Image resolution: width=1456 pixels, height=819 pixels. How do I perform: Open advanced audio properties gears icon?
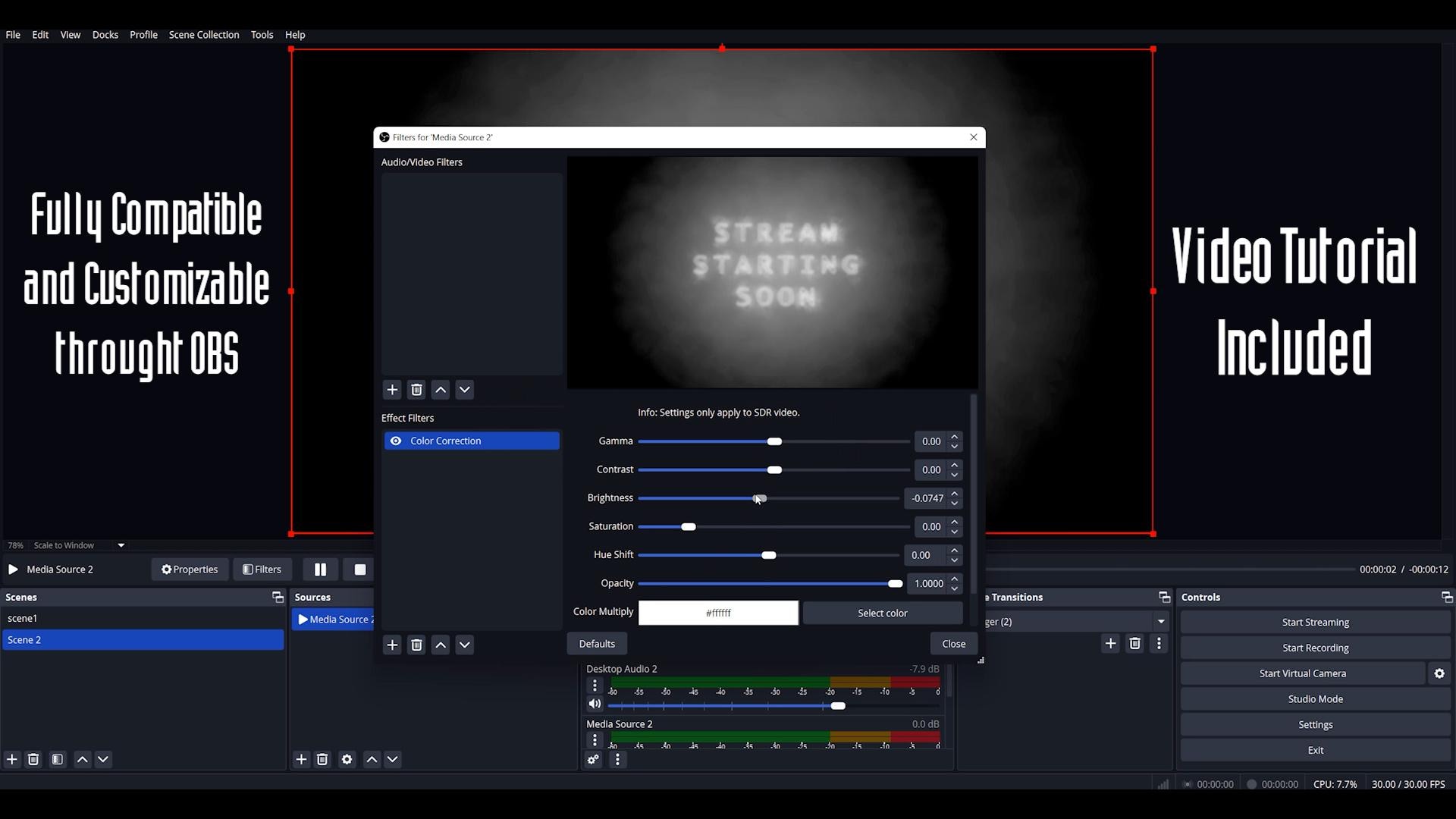pos(593,760)
